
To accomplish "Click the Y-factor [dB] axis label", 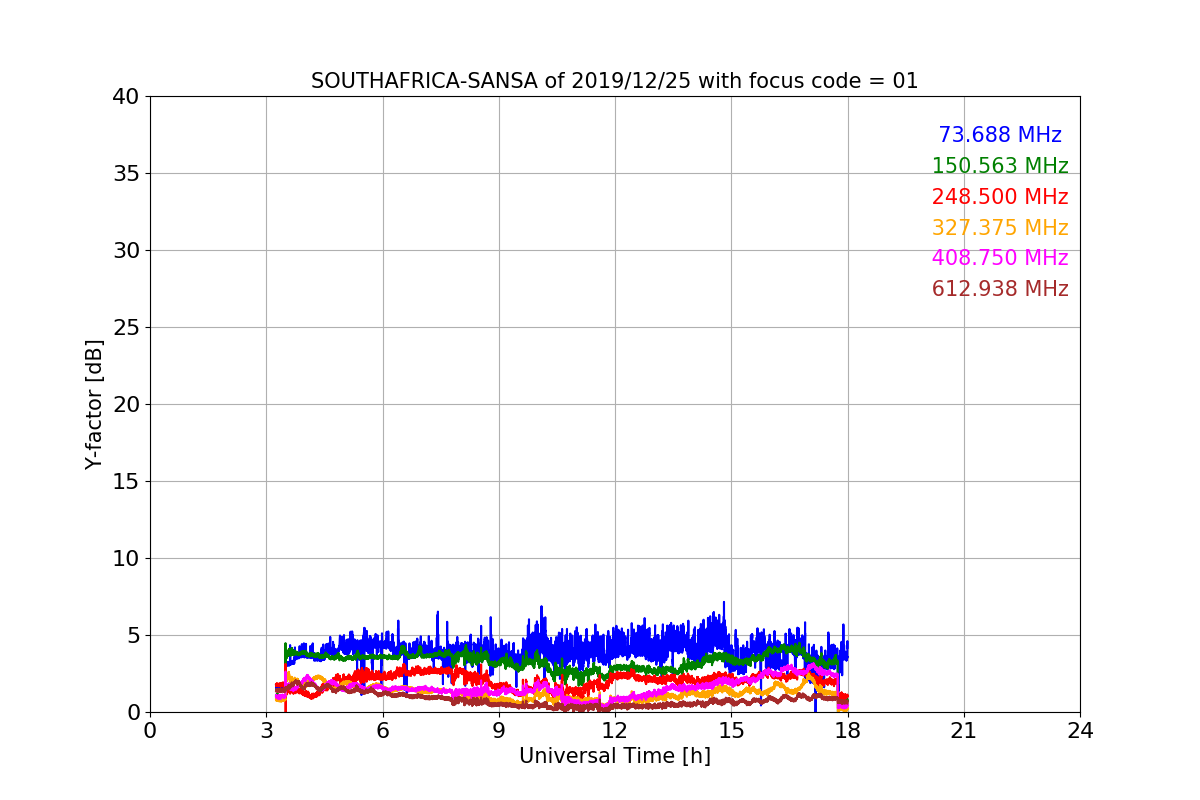I will click(x=95, y=404).
